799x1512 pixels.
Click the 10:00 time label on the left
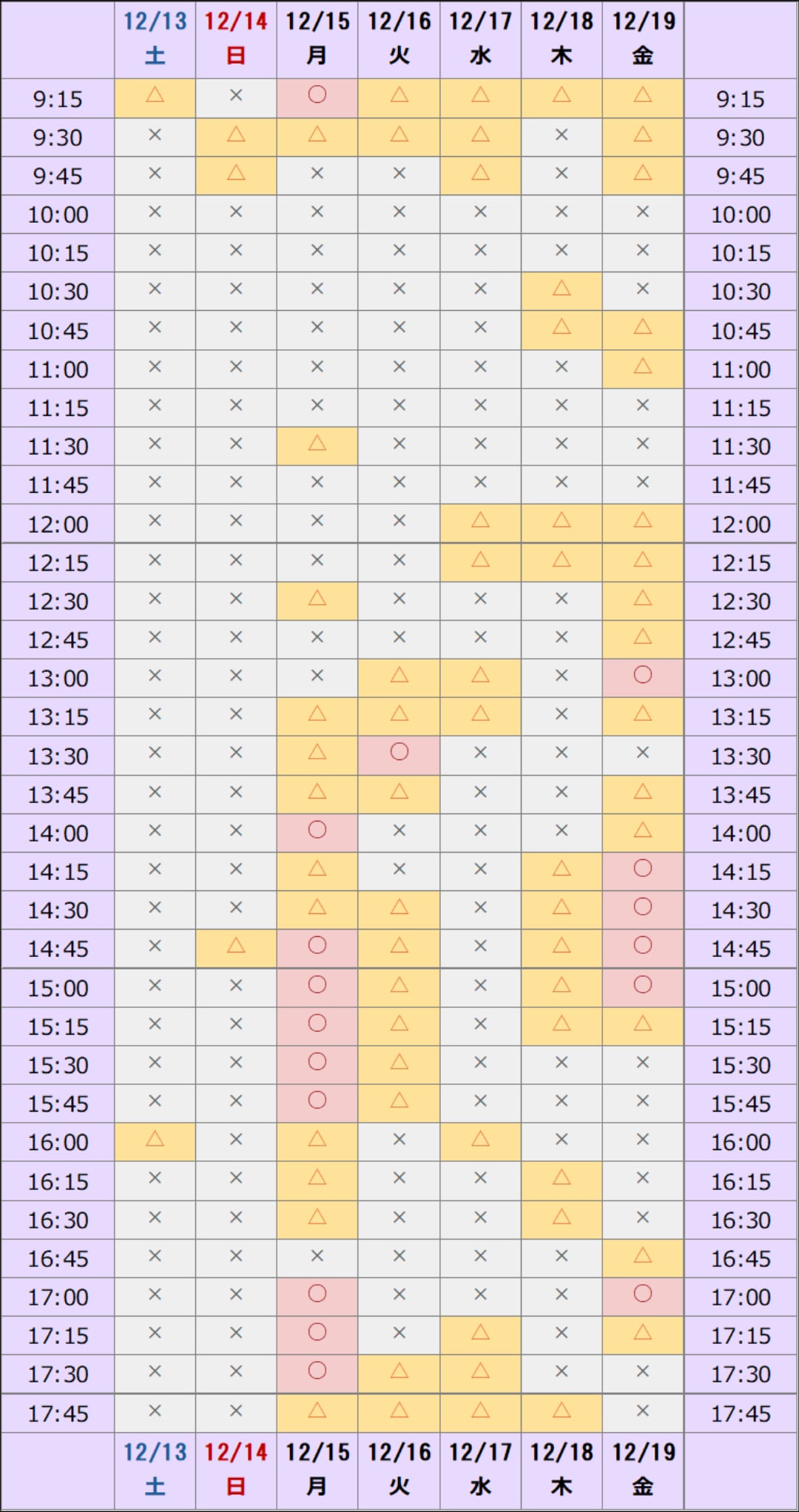click(x=58, y=215)
